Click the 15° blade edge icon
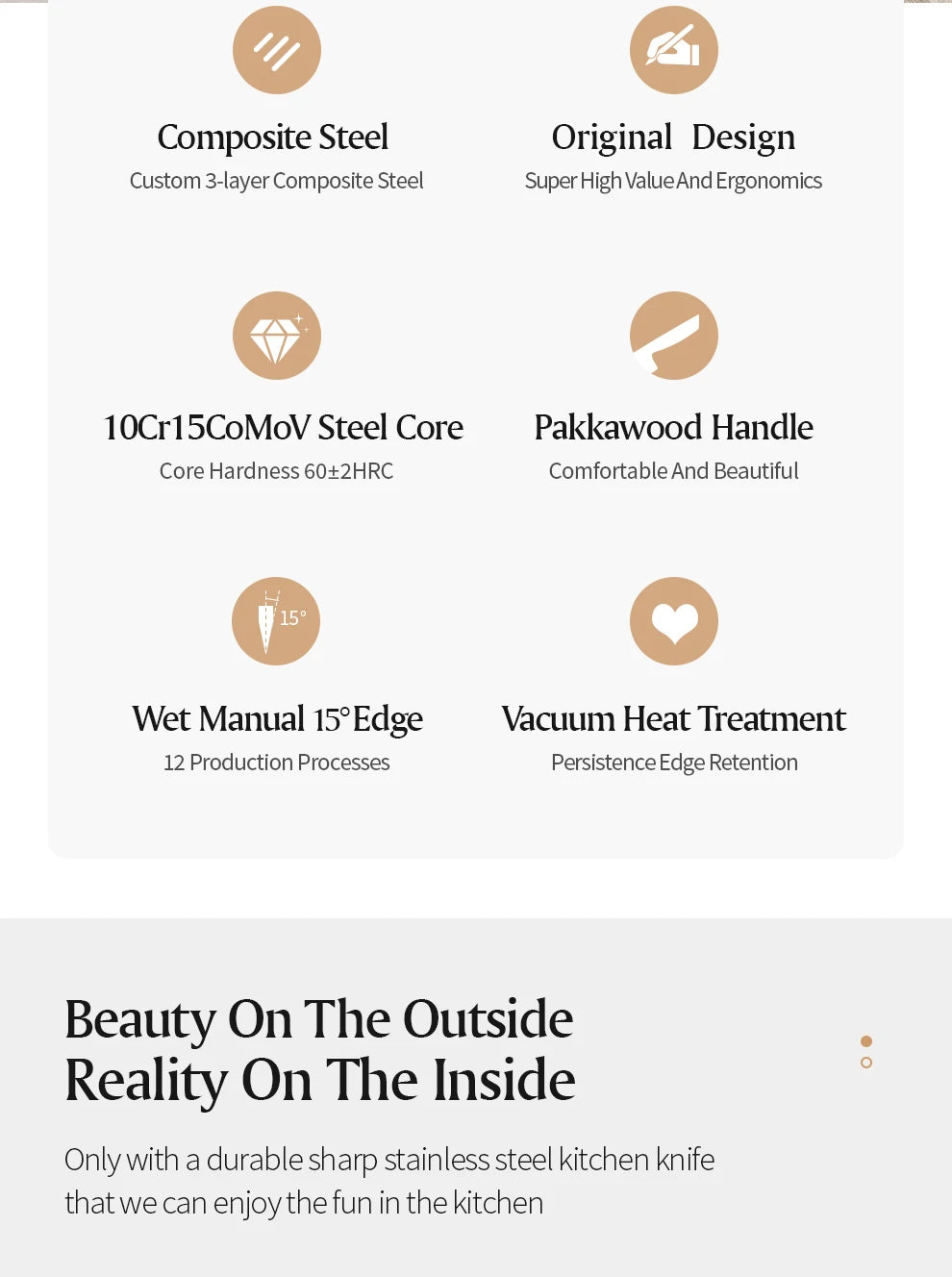 (x=276, y=621)
